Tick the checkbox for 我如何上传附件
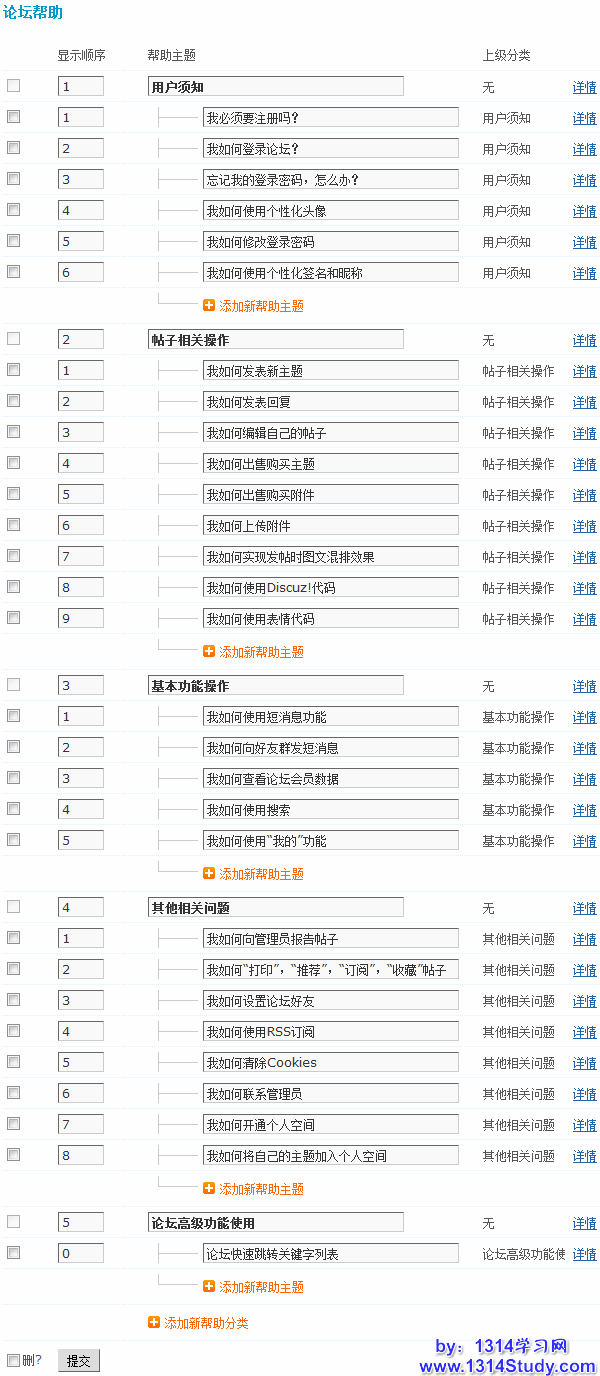The image size is (600, 1376). [14, 525]
